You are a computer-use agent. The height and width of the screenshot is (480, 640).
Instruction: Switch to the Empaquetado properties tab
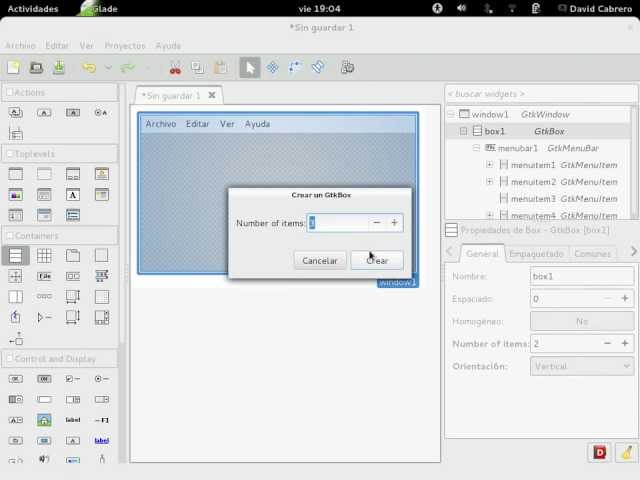(536, 254)
